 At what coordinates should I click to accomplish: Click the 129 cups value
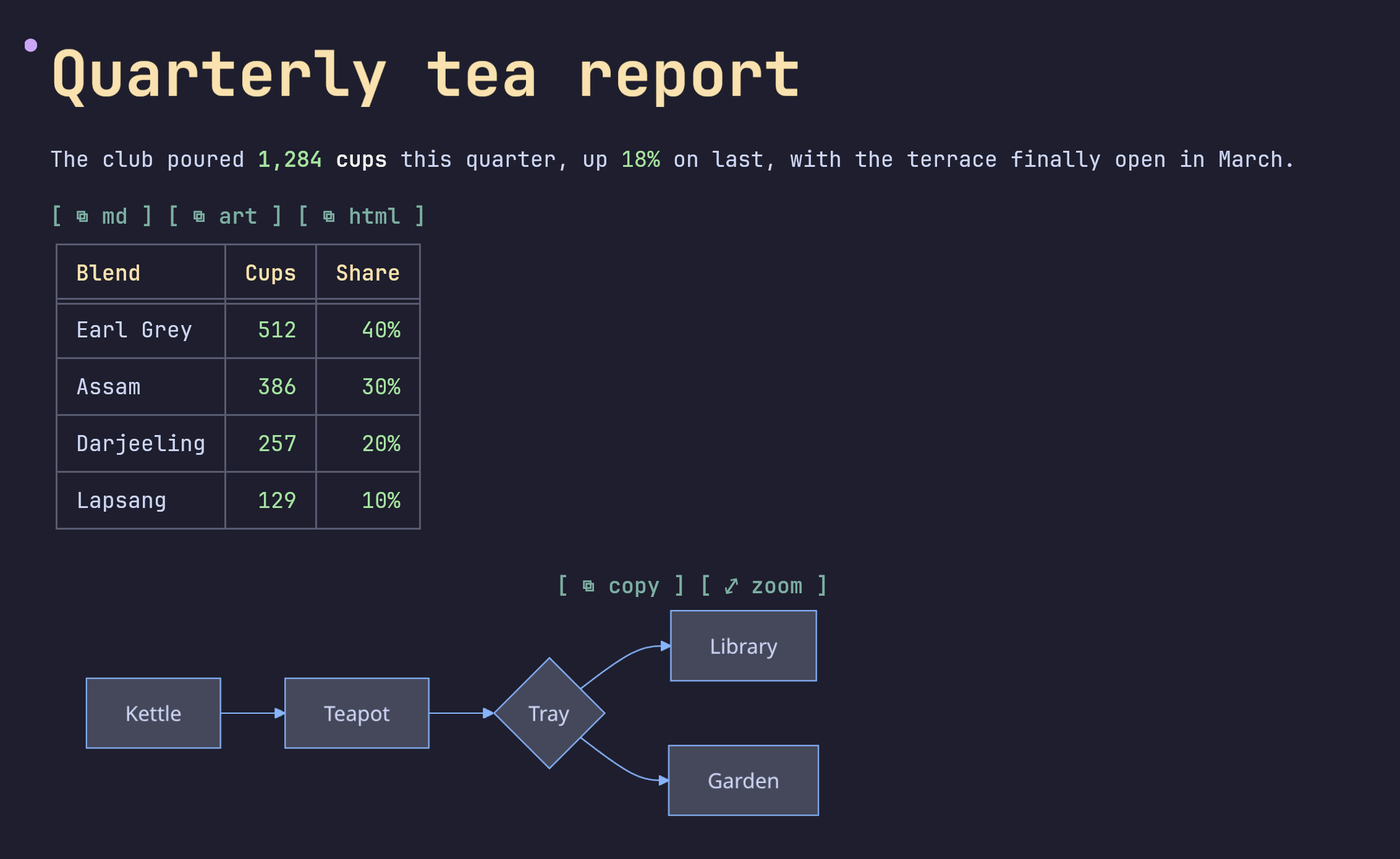click(277, 500)
